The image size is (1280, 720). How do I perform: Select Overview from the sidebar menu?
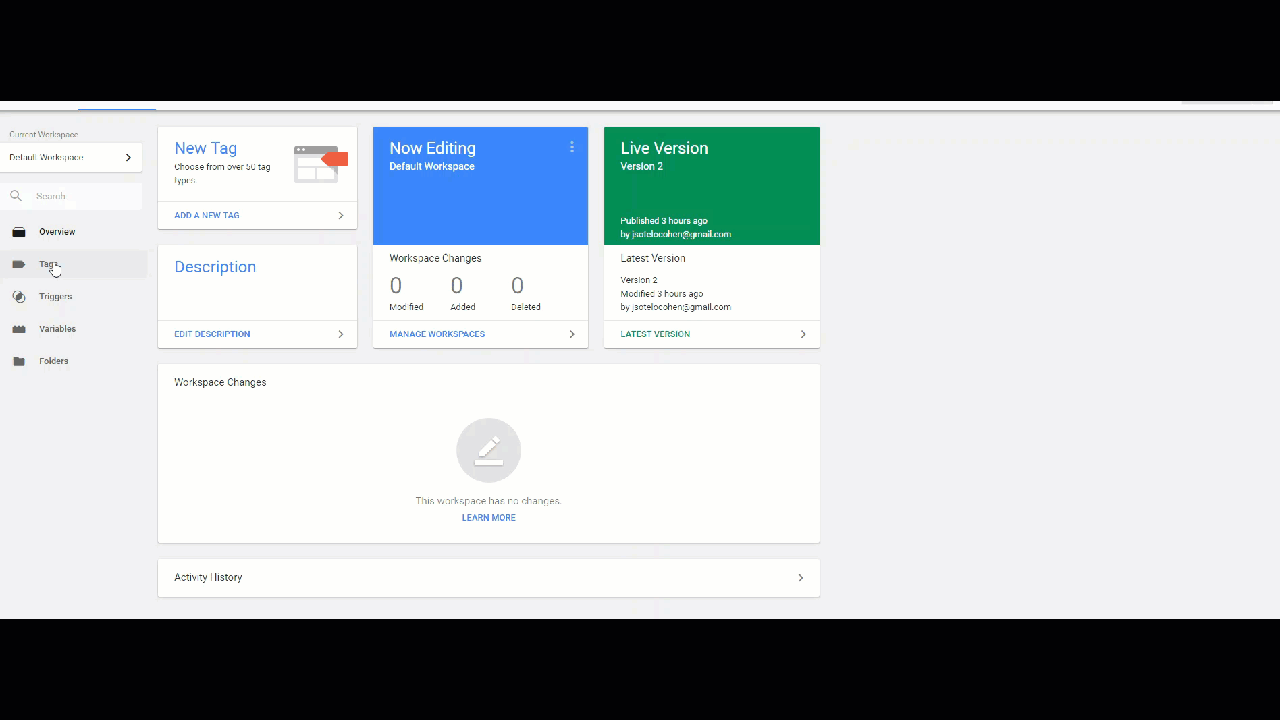click(57, 232)
